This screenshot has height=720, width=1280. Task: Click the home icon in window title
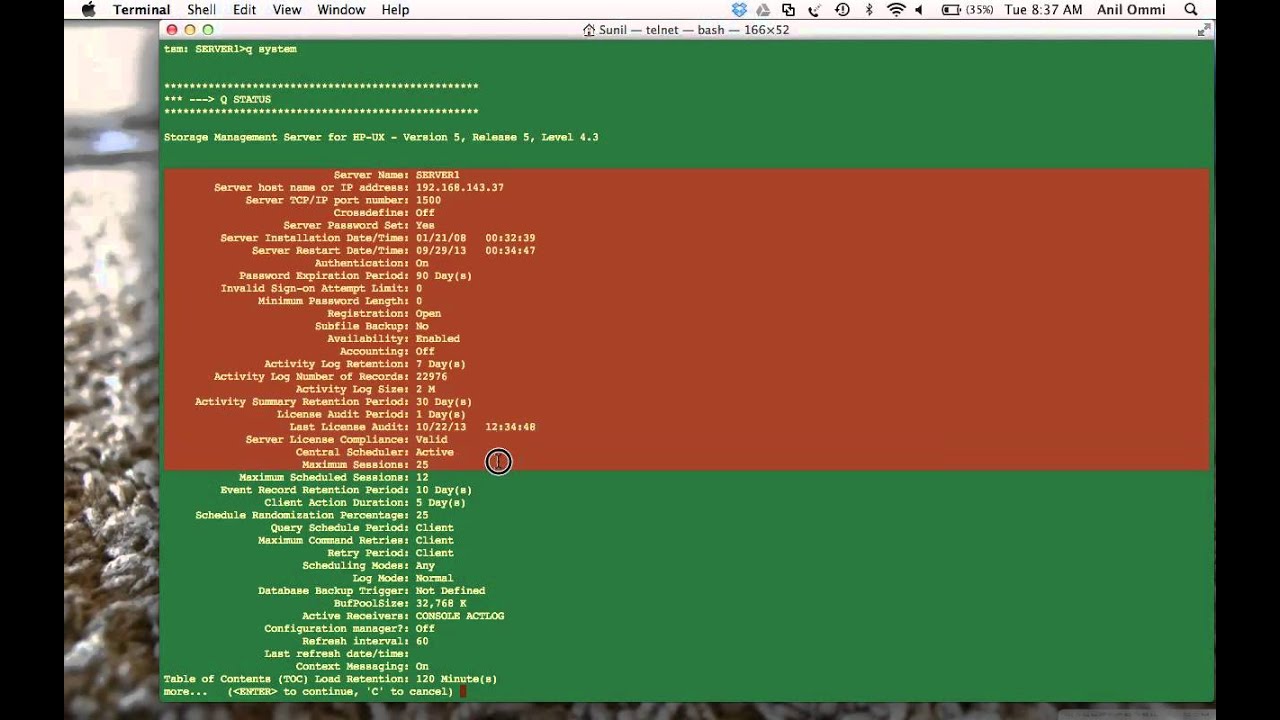tap(589, 30)
